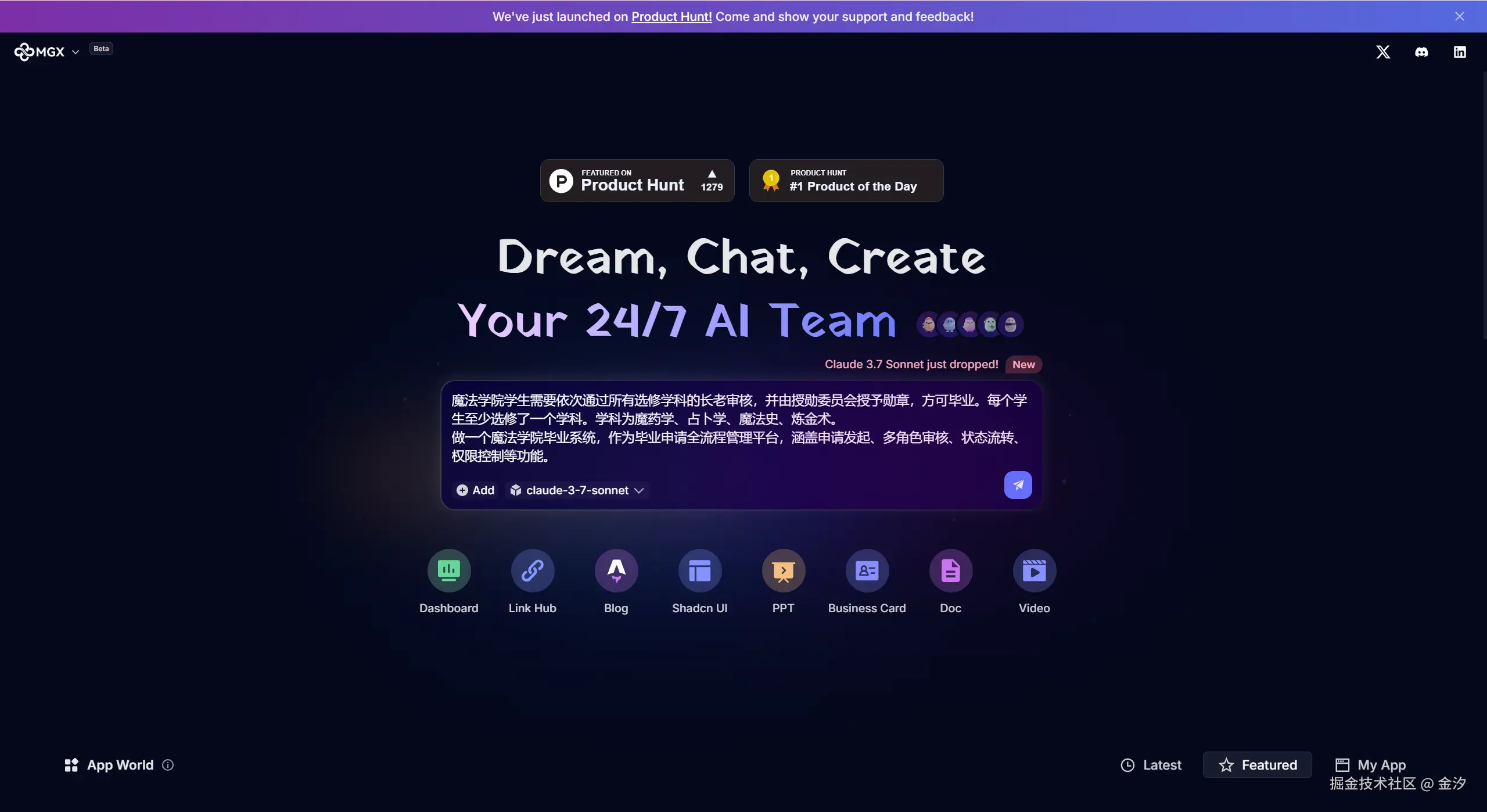Click the Add attachment button
The image size is (1487, 812).
point(475,490)
